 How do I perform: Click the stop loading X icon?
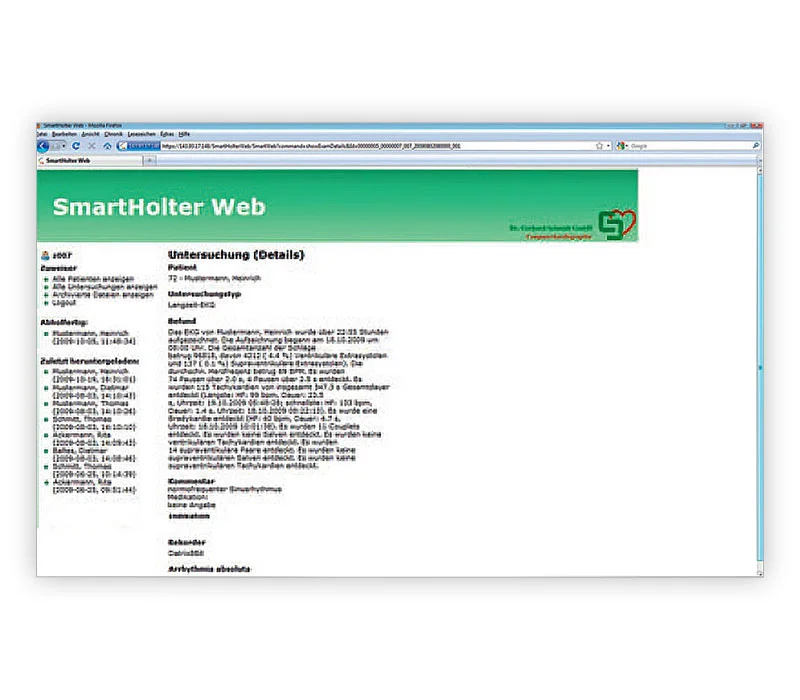click(x=92, y=146)
